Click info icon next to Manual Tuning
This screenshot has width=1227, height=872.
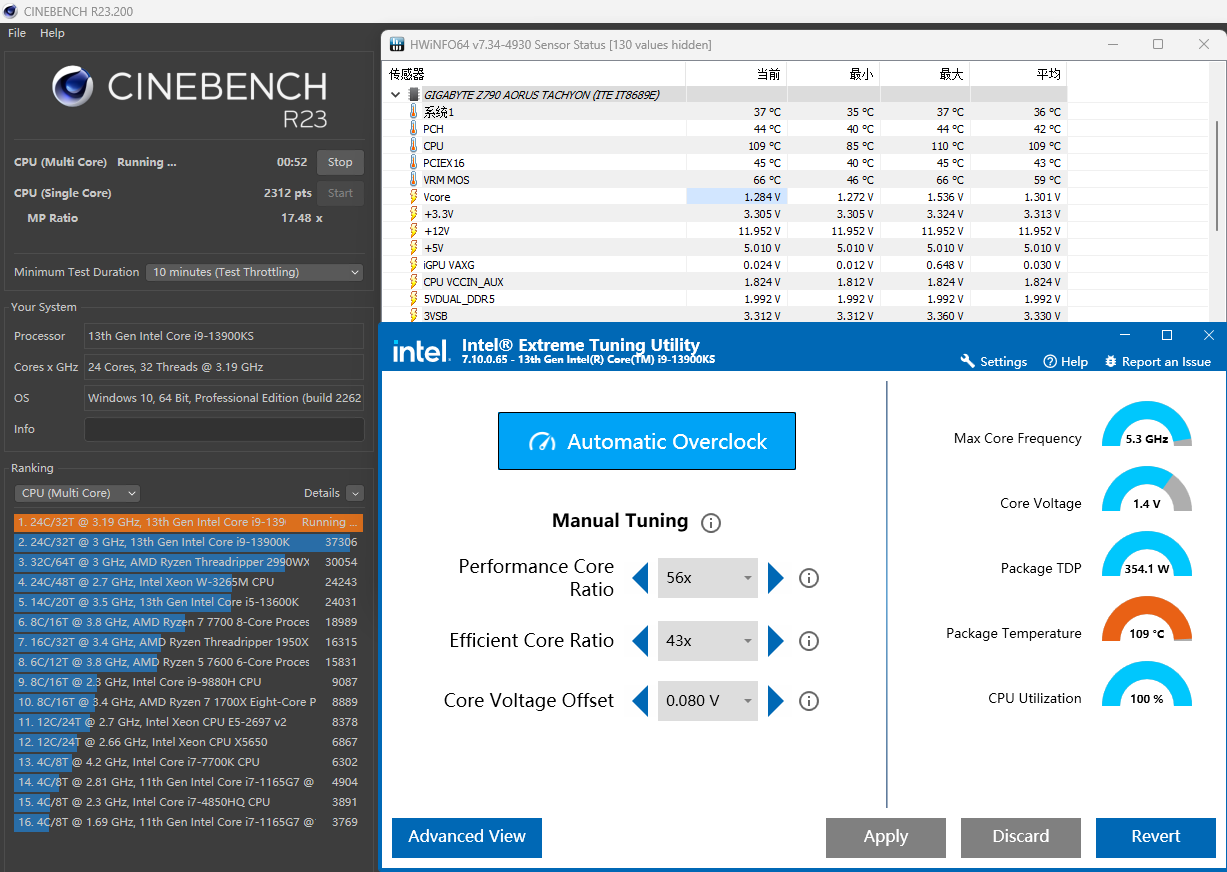pos(711,523)
